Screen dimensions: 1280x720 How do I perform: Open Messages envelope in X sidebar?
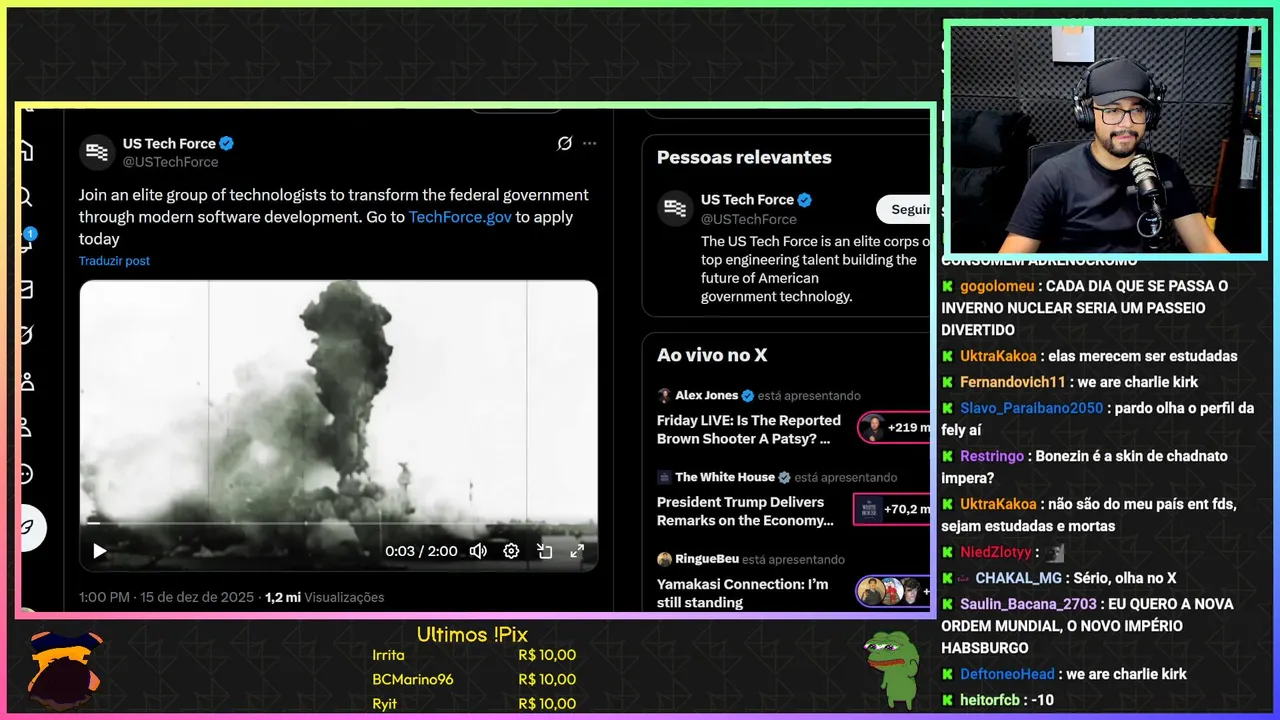(27, 289)
